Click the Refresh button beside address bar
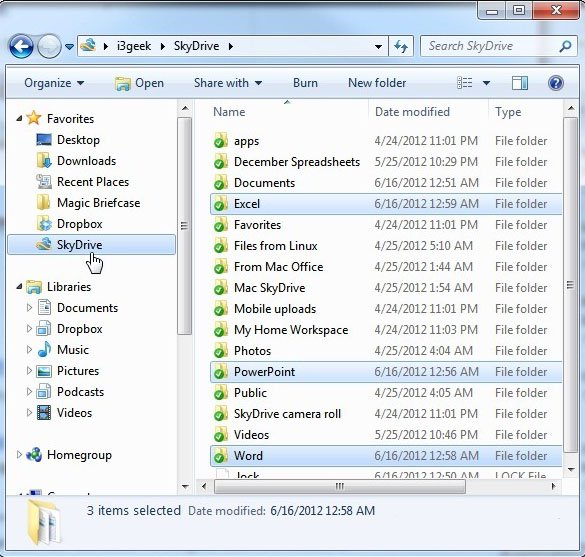Image resolution: width=585 pixels, height=557 pixels. 401,47
